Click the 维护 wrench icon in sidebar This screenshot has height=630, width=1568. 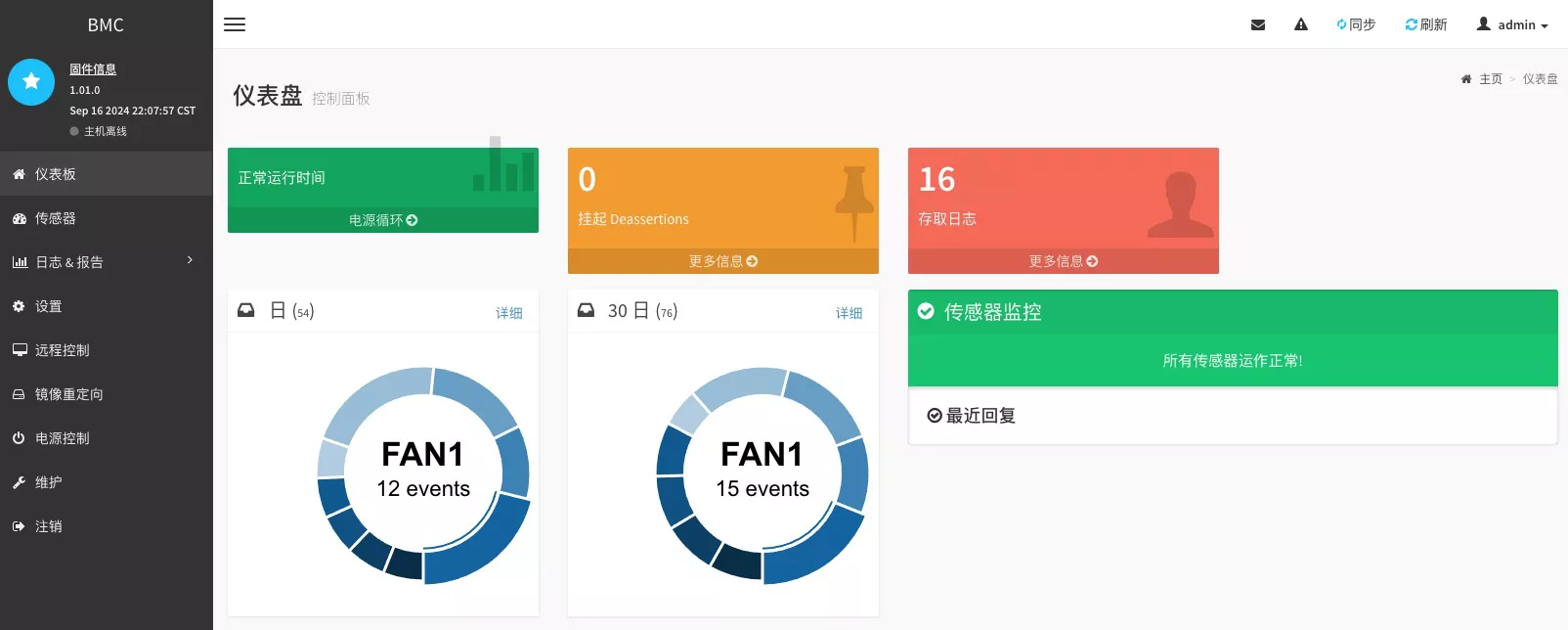click(19, 482)
